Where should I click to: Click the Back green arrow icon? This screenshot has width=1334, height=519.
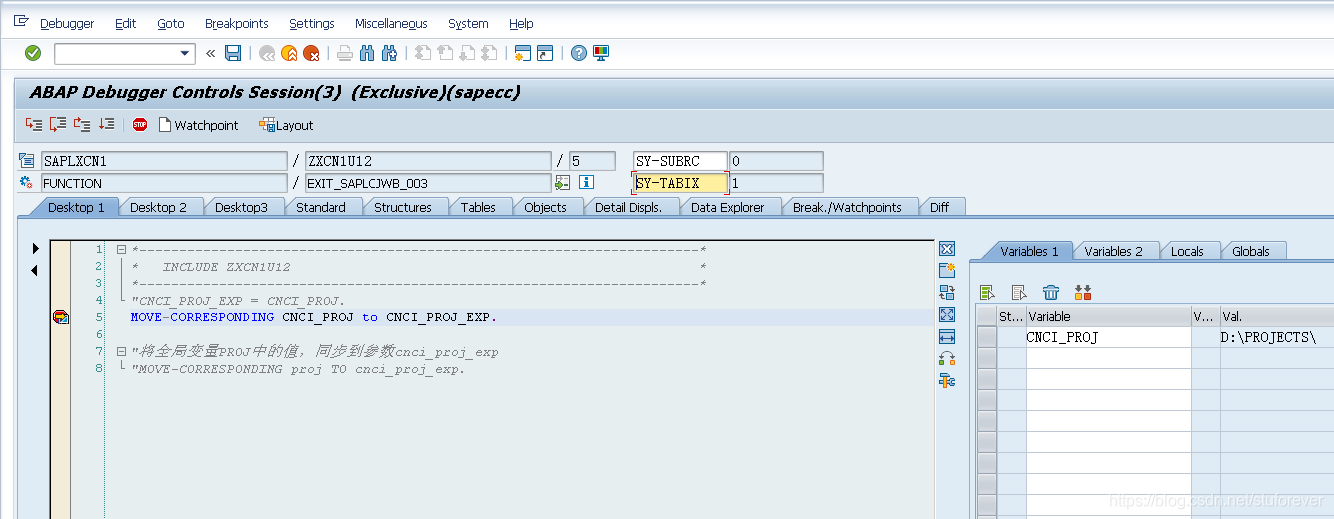coord(267,53)
